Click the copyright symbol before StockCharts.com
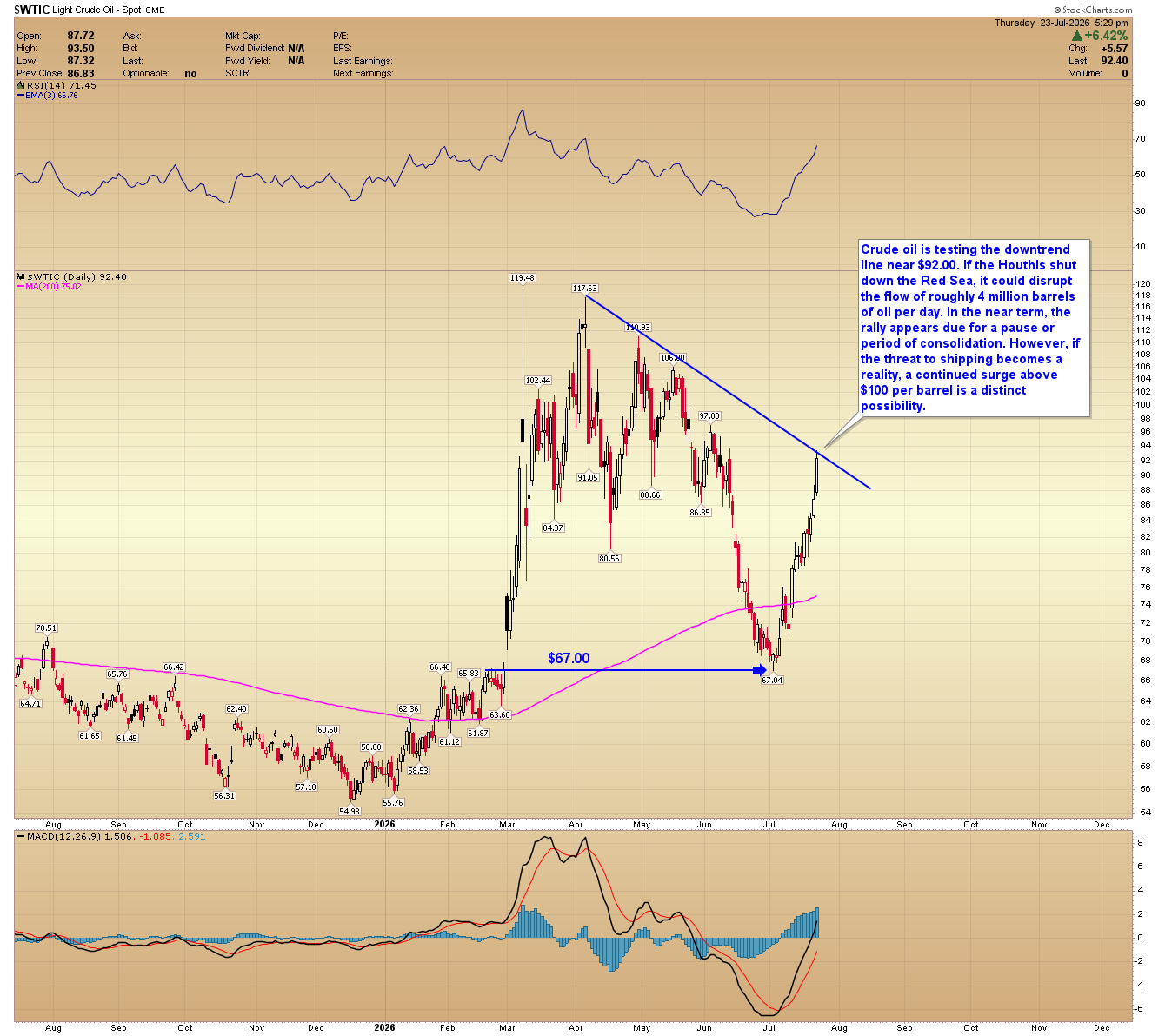Screen dimensions: 1165x1036 (x=1057, y=10)
